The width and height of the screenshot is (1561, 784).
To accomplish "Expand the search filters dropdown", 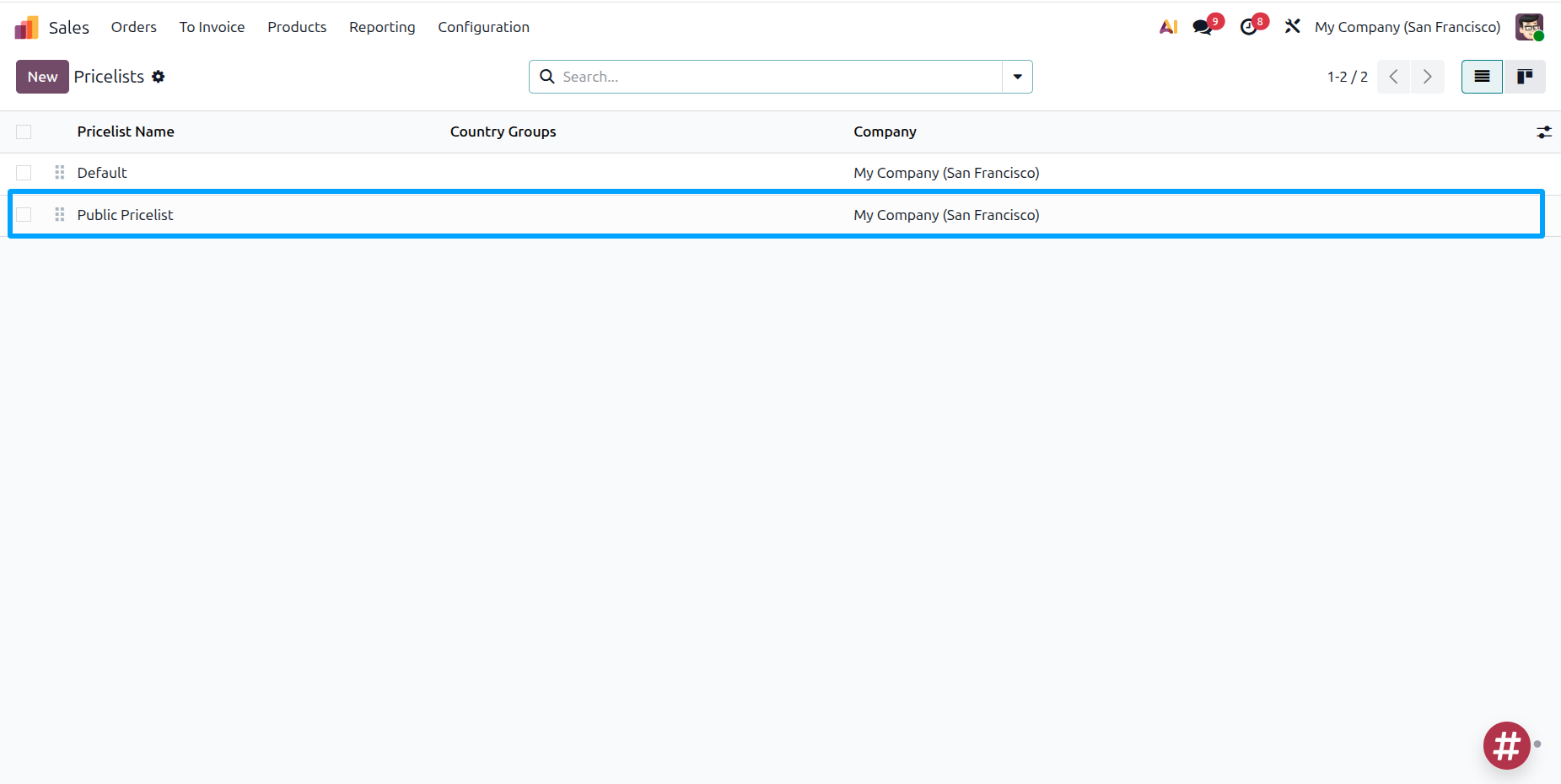I will coord(1018,76).
